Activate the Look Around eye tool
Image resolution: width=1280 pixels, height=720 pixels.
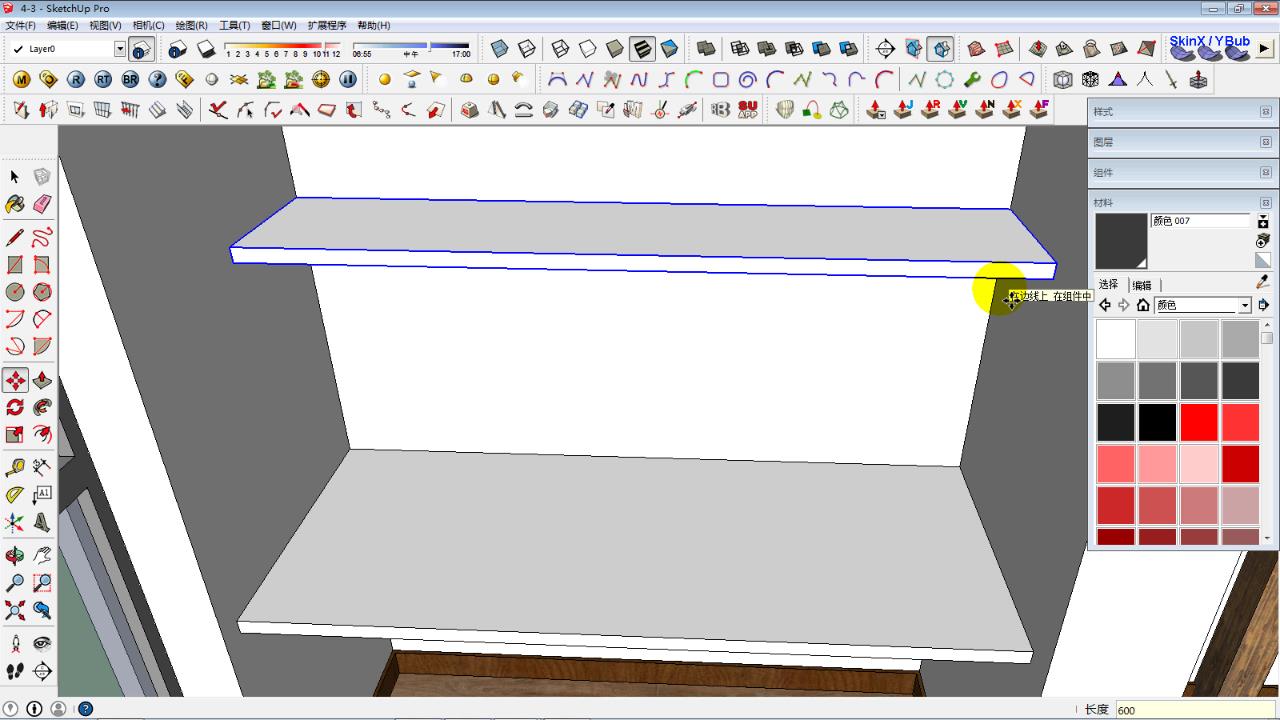coord(42,644)
